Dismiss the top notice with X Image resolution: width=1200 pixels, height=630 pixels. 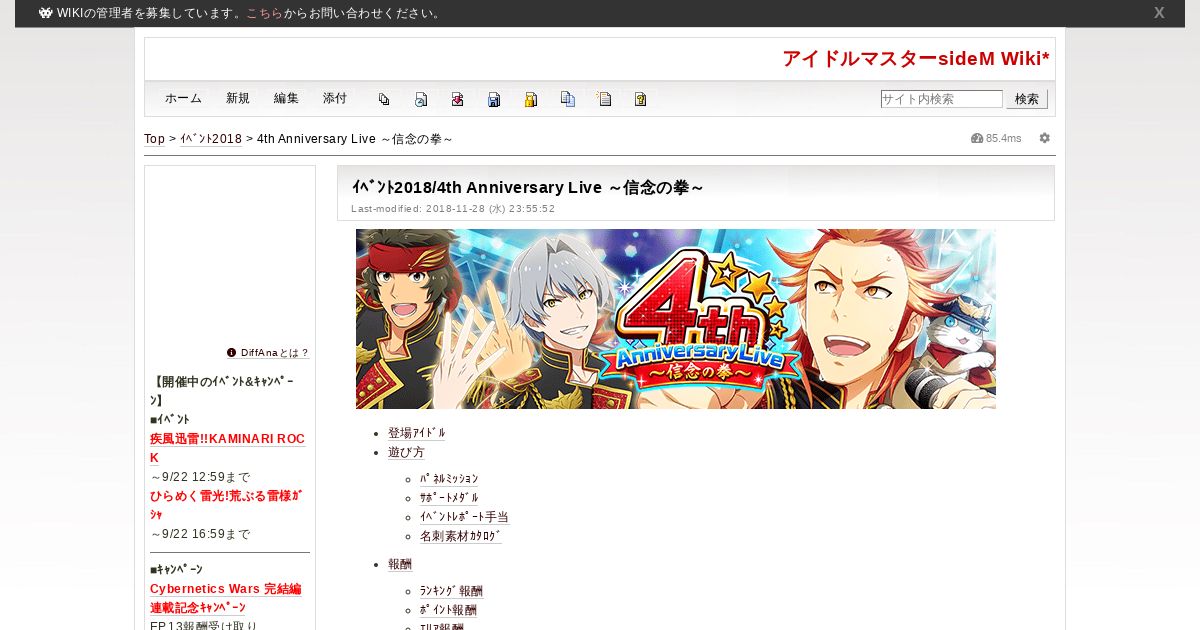click(1159, 13)
